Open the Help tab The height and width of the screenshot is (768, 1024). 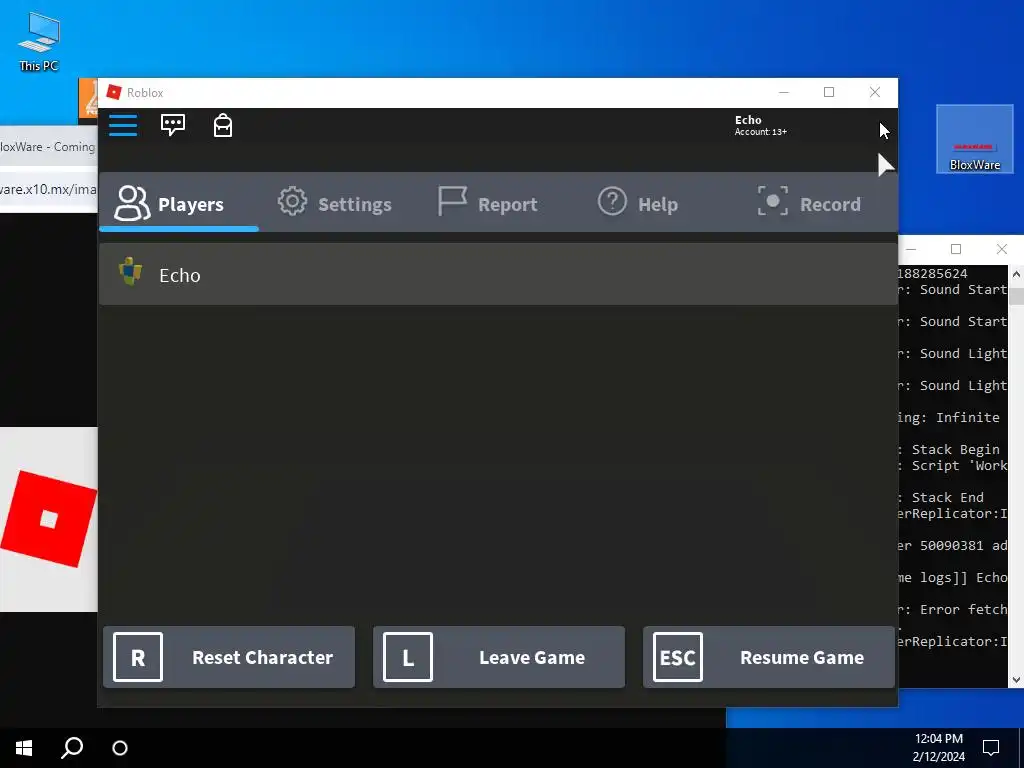(x=637, y=203)
